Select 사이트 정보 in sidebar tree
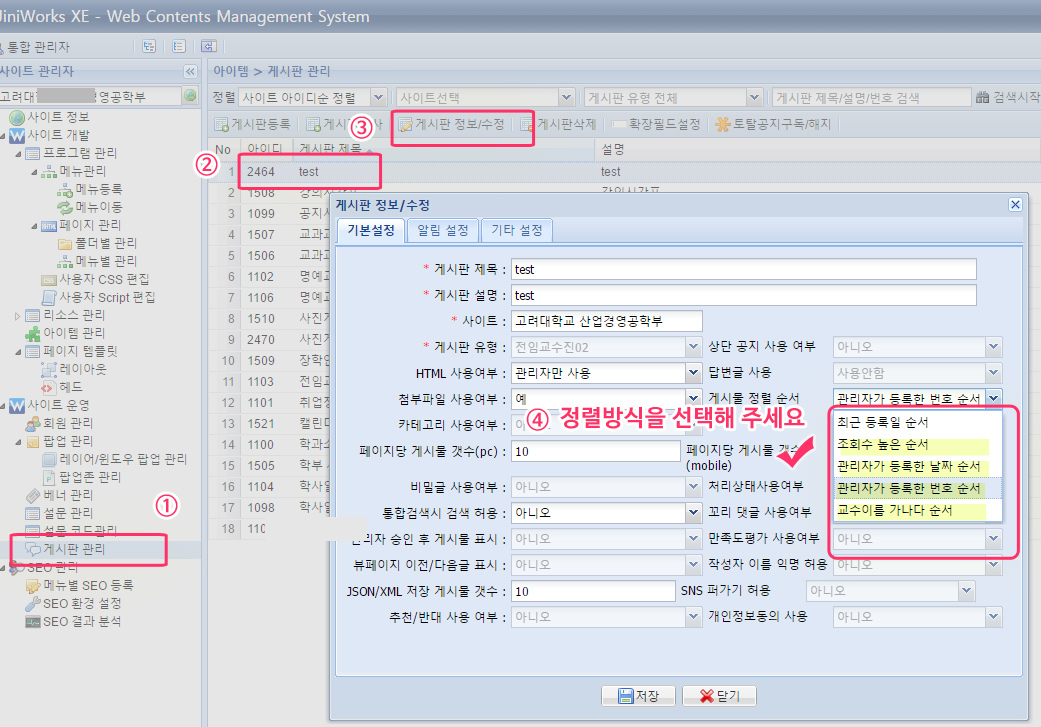The width and height of the screenshot is (1041, 727). [57, 117]
